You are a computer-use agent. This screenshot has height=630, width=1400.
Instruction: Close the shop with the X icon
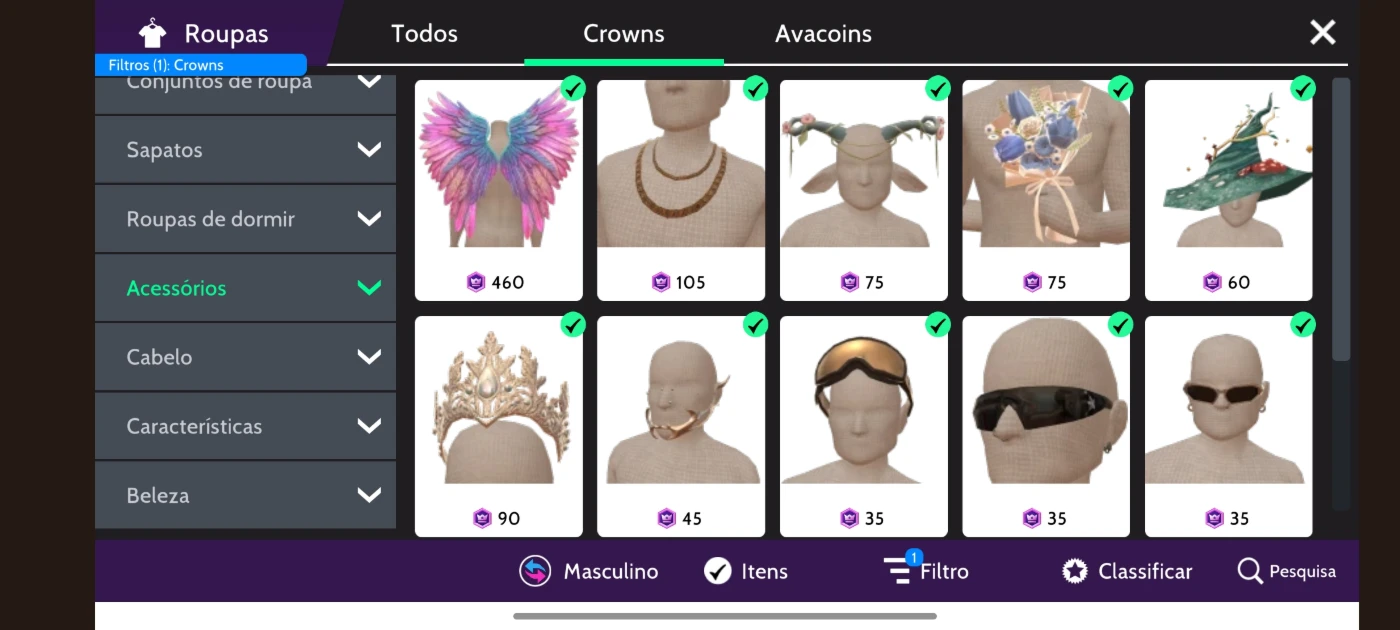(x=1323, y=33)
